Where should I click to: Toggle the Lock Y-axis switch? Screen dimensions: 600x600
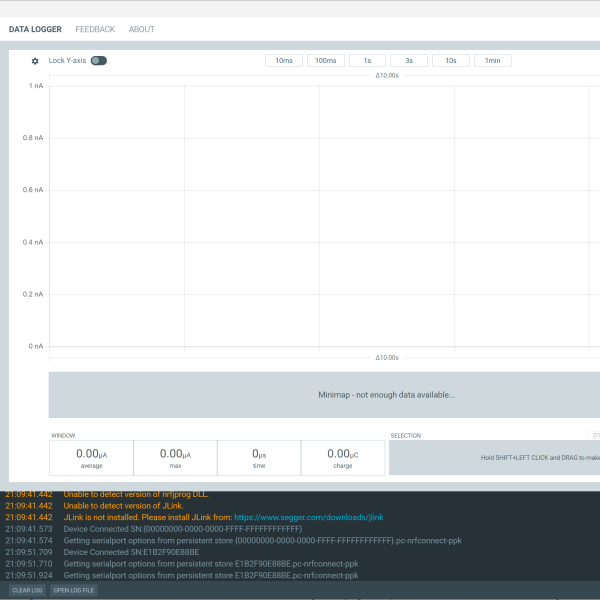98,61
